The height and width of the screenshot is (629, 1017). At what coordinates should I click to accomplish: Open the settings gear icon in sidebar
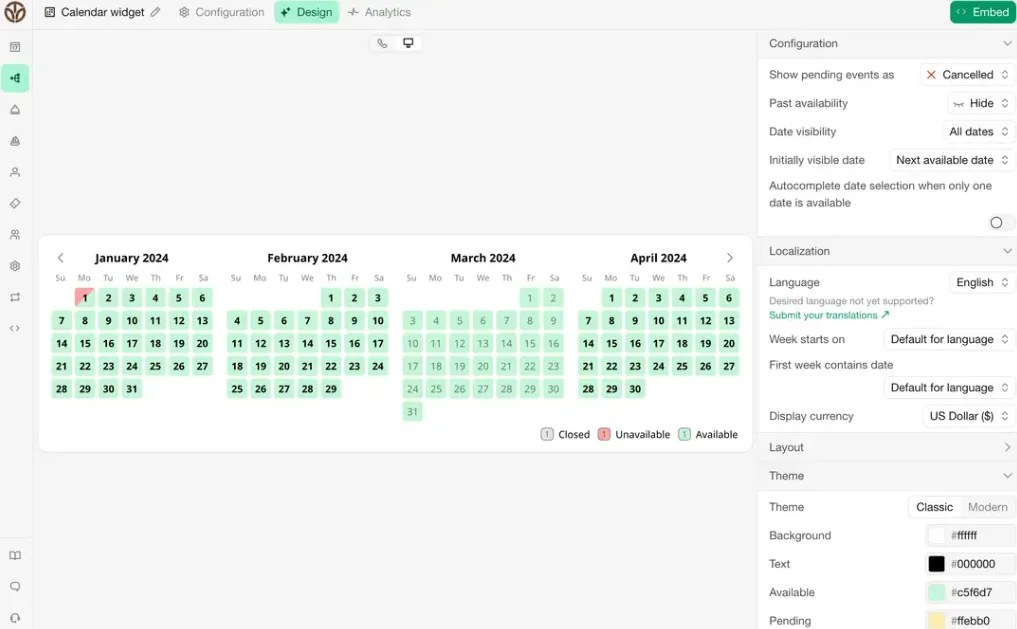point(15,266)
